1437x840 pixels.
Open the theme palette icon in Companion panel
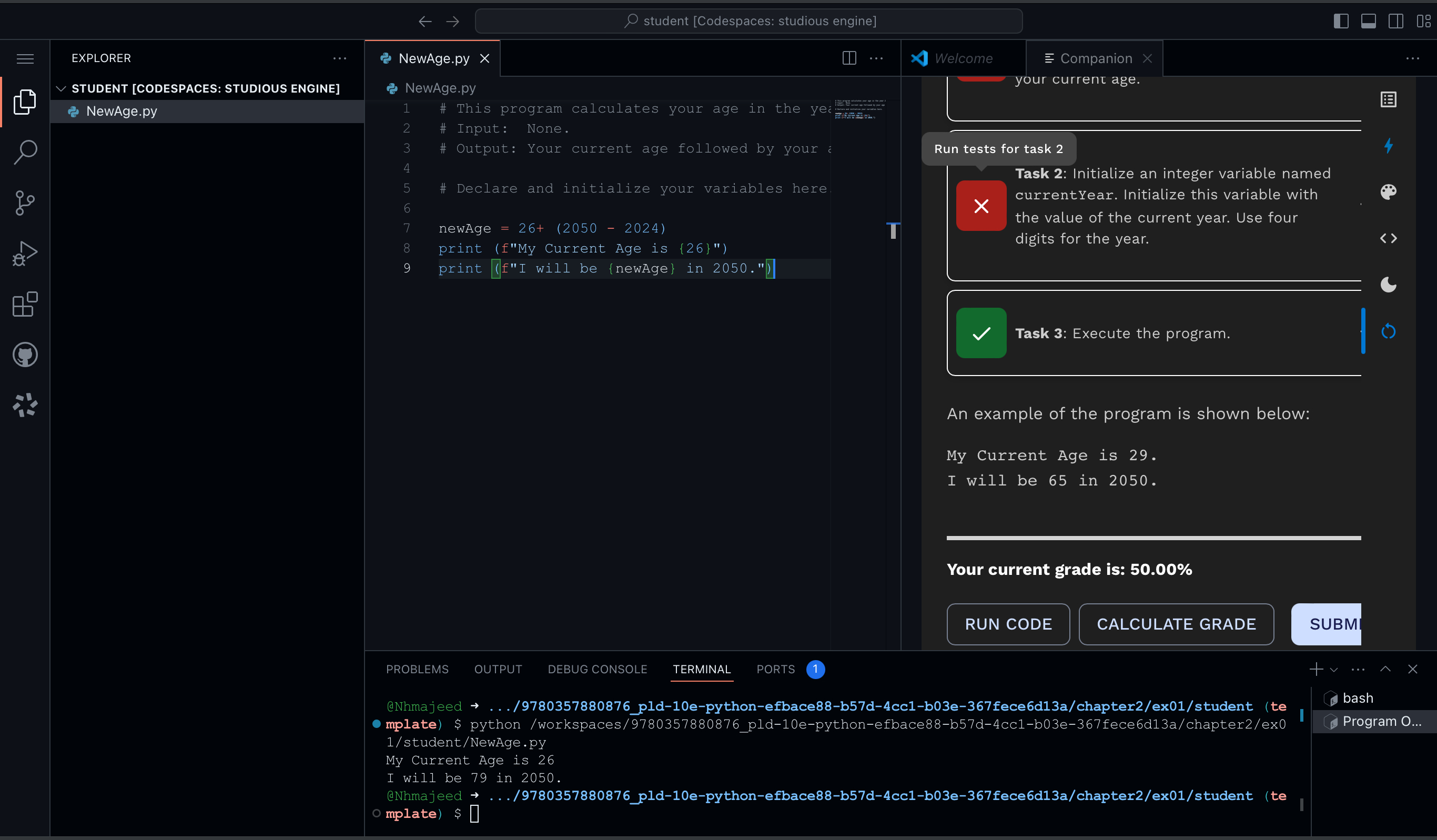tap(1389, 191)
